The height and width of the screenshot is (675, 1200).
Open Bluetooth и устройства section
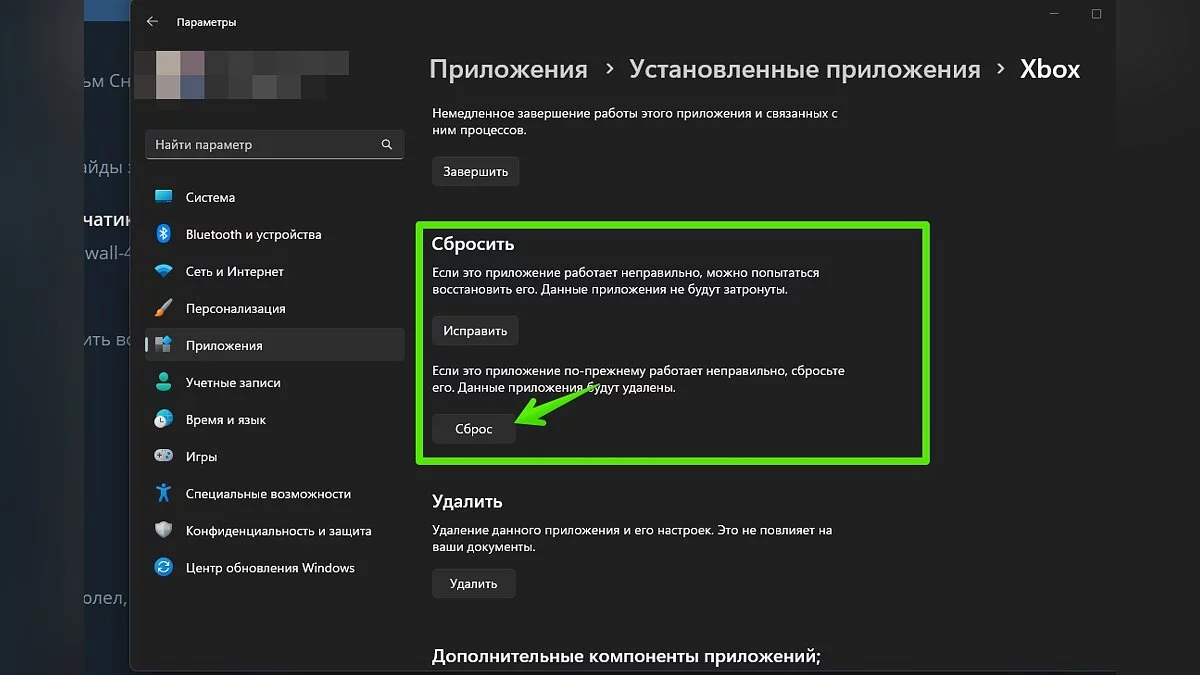pyautogui.click(x=275, y=234)
